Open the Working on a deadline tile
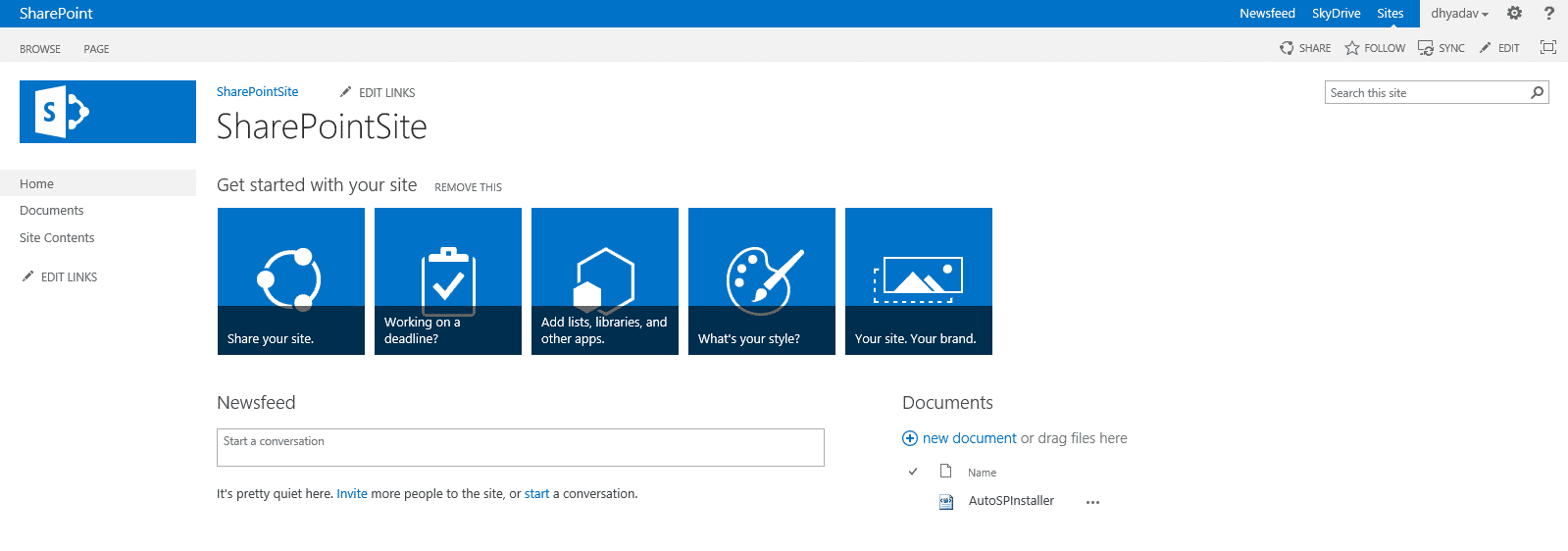 pyautogui.click(x=448, y=281)
